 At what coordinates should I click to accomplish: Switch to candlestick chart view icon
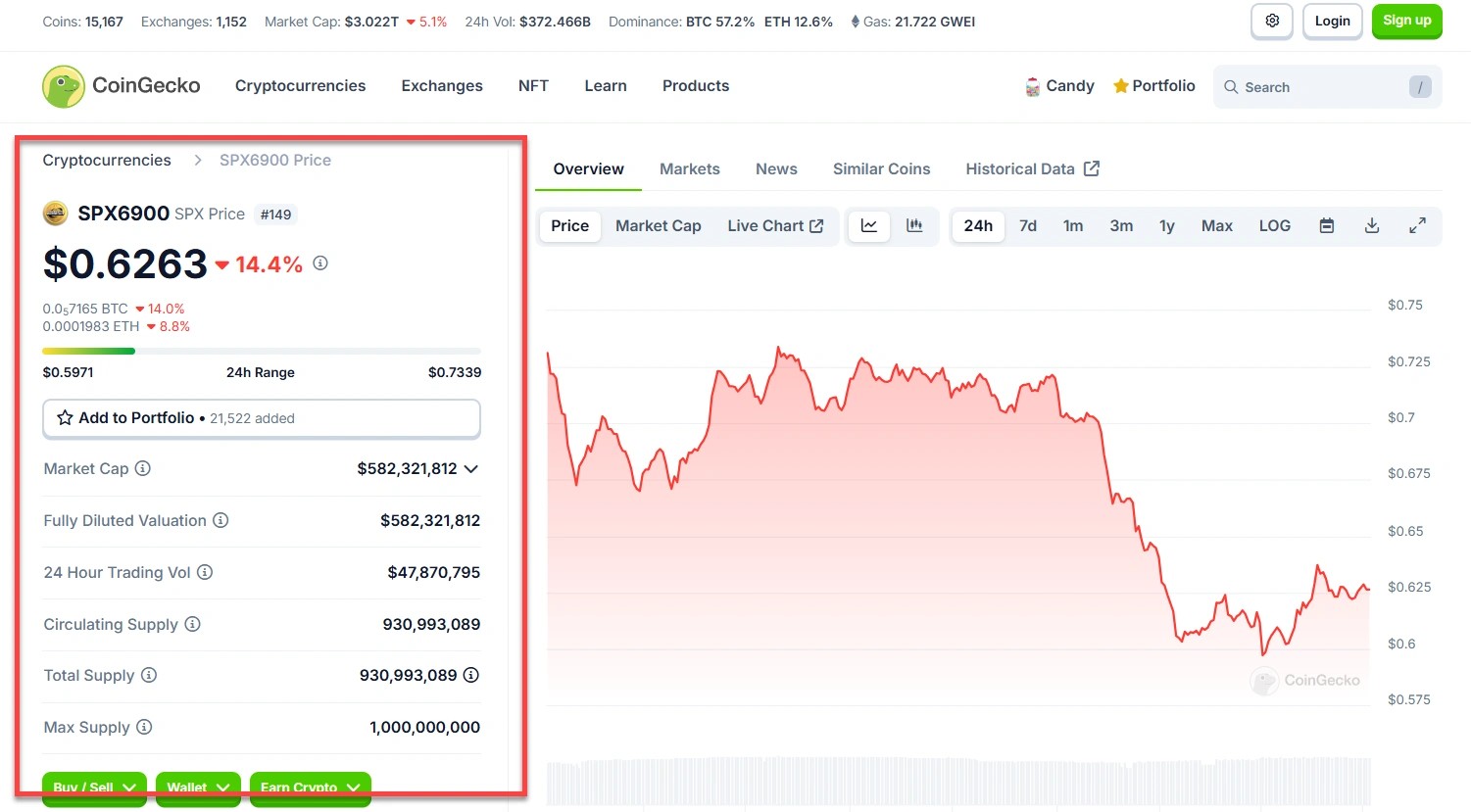pyautogui.click(x=914, y=225)
